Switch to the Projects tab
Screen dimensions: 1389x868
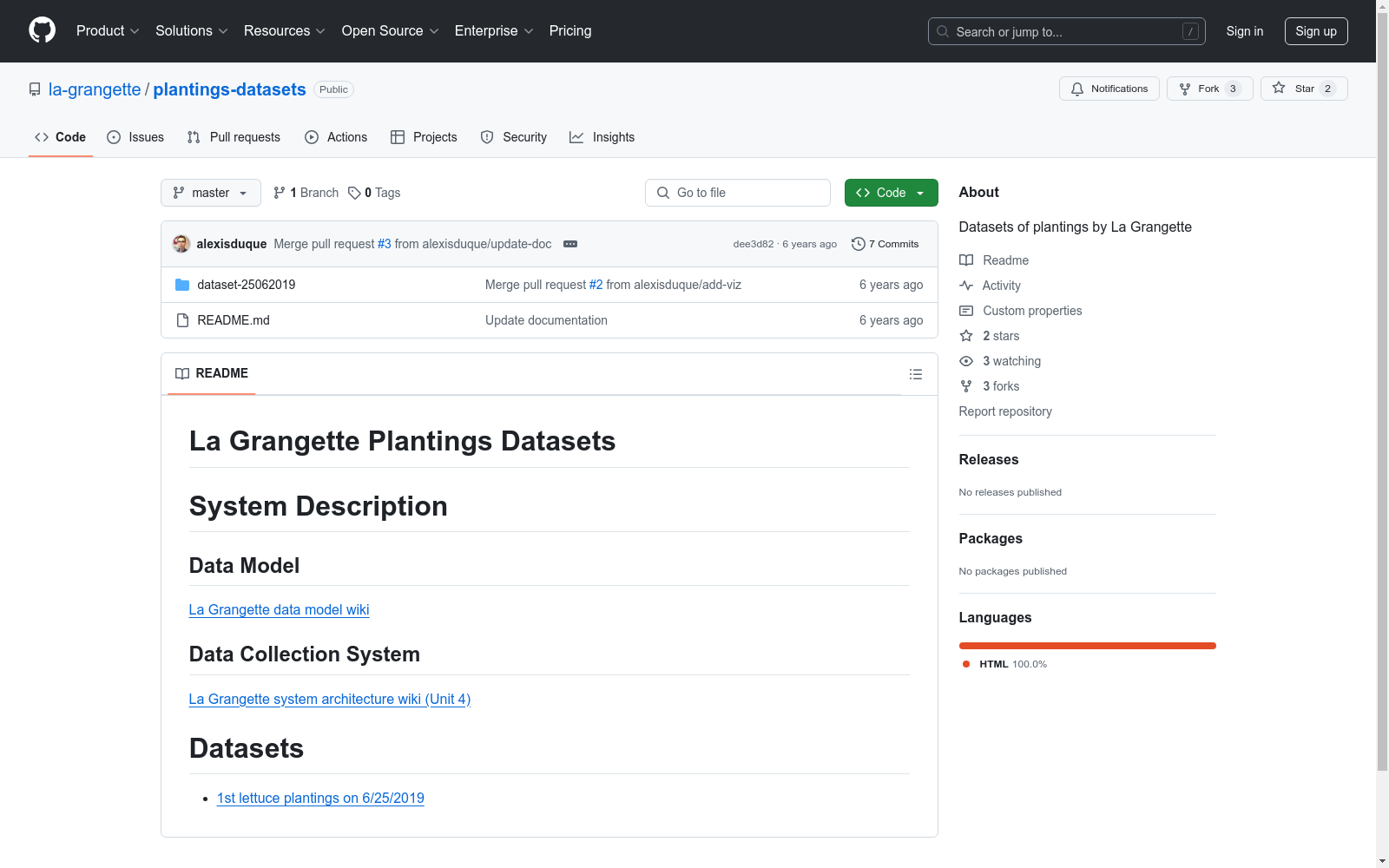tap(424, 137)
